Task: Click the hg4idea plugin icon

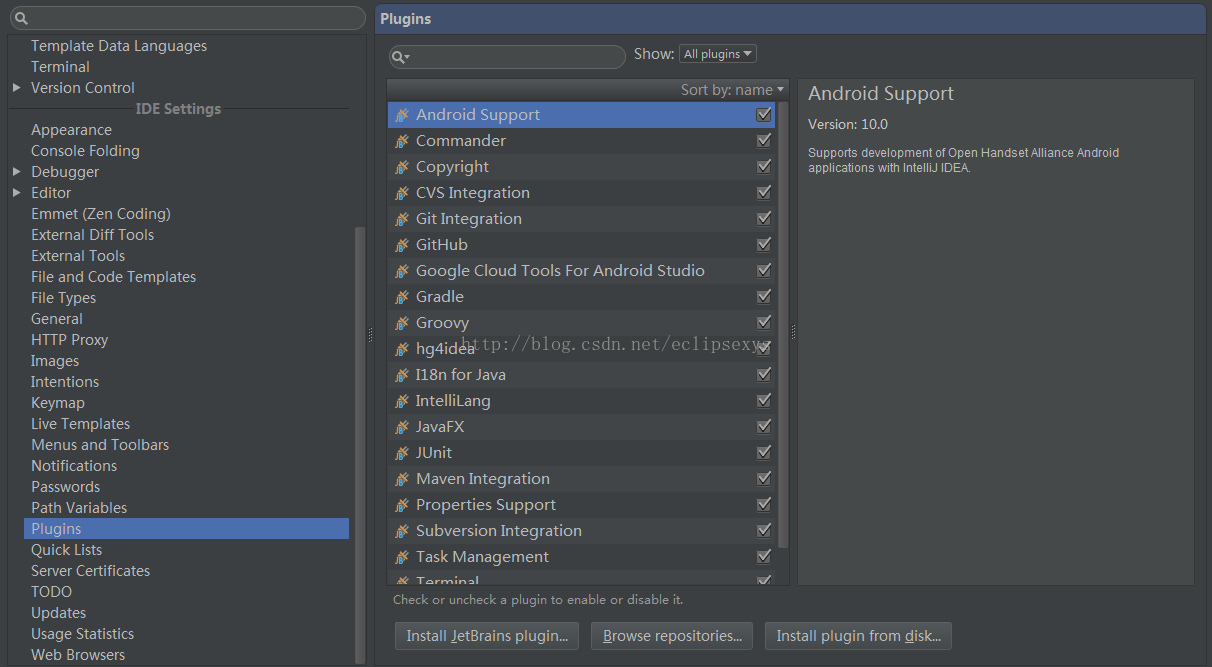Action: point(402,349)
